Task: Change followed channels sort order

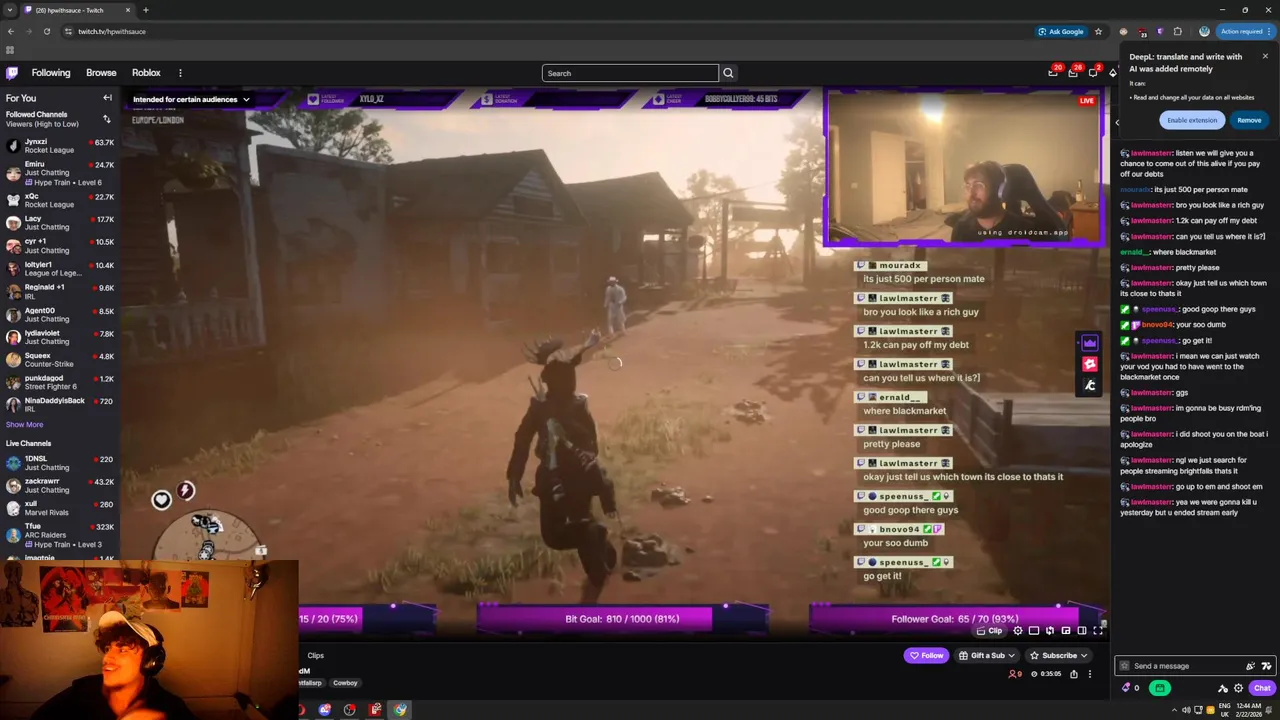Action: (107, 119)
